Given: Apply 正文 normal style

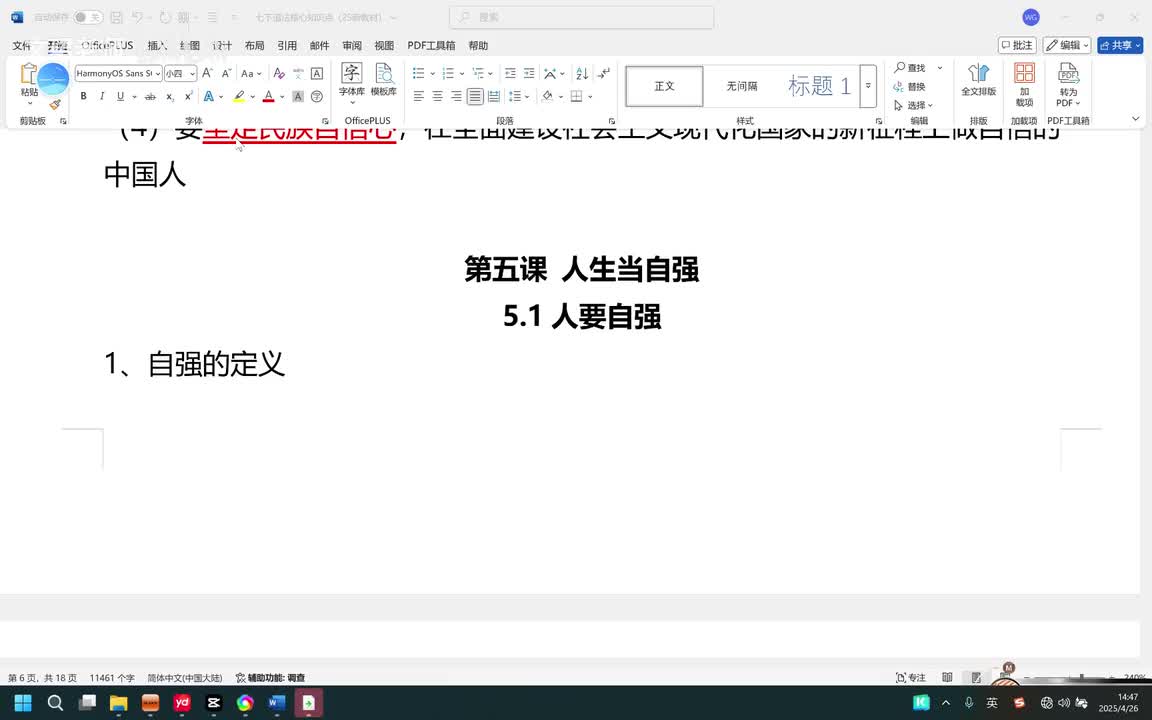Looking at the screenshot, I should coord(664,86).
